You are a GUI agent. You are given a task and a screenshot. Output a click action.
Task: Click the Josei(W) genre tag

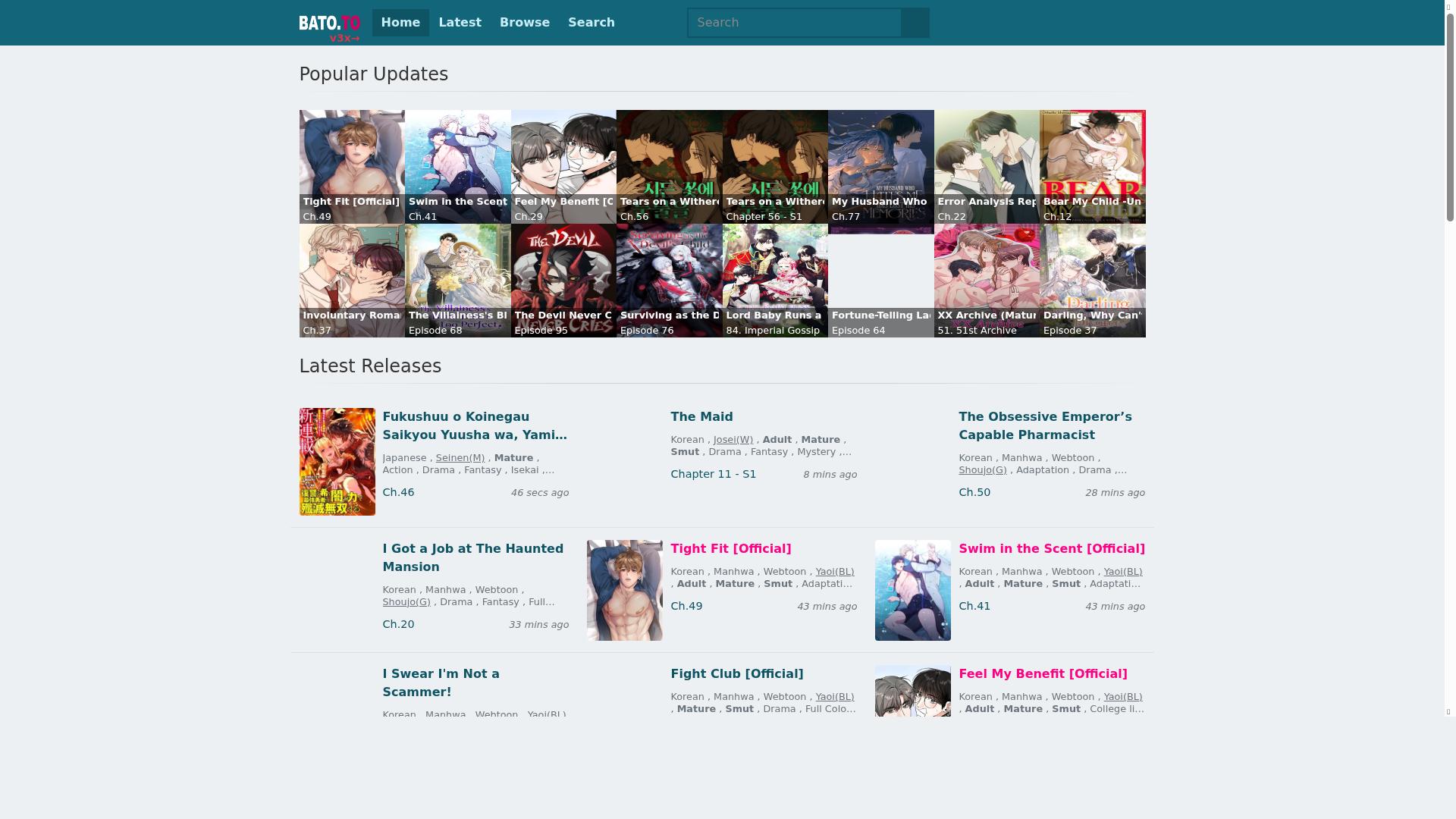[733, 440]
